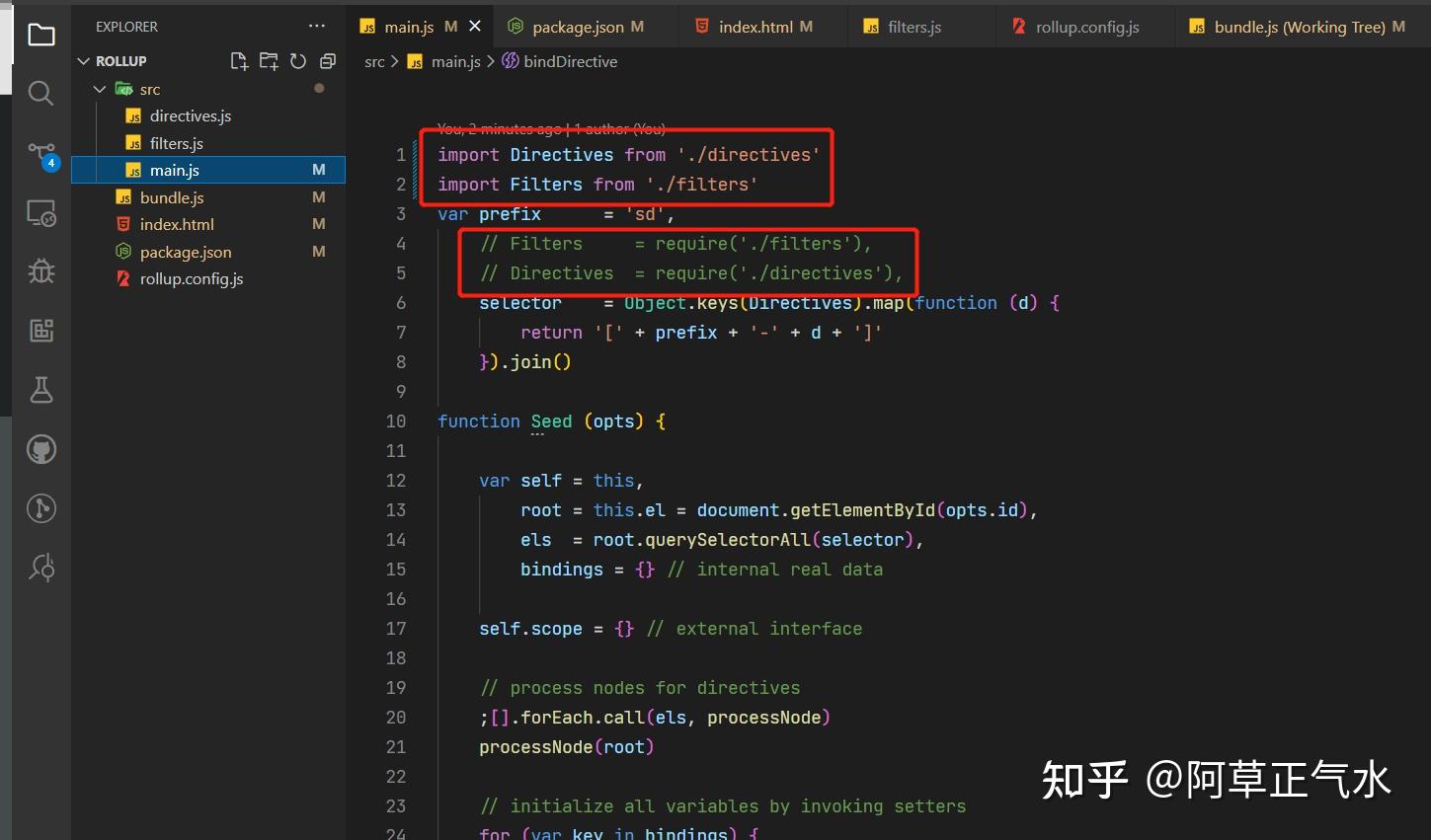Open the GitHub view in activity bar
The image size is (1431, 840).
41,450
